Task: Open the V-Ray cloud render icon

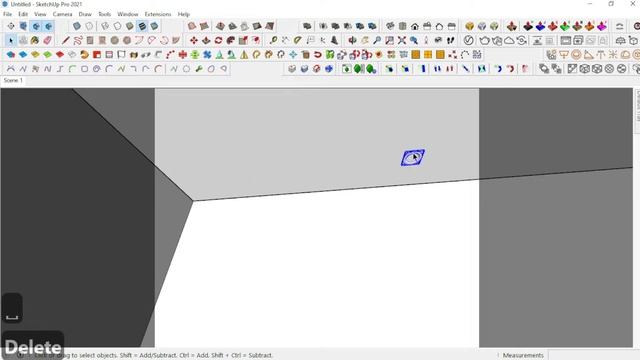Action: [509, 40]
